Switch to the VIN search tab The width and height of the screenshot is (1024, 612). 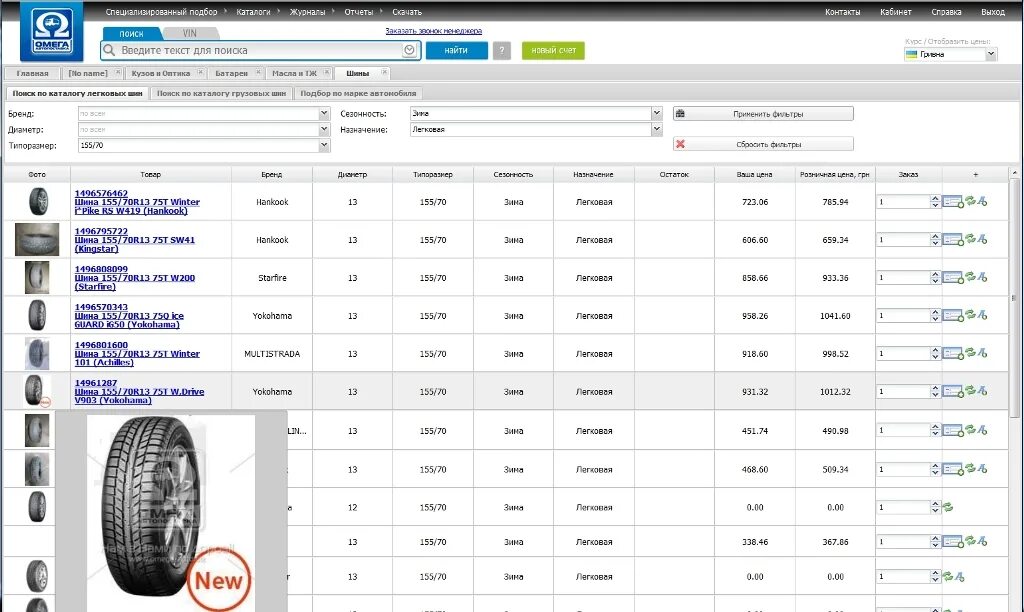[x=189, y=33]
